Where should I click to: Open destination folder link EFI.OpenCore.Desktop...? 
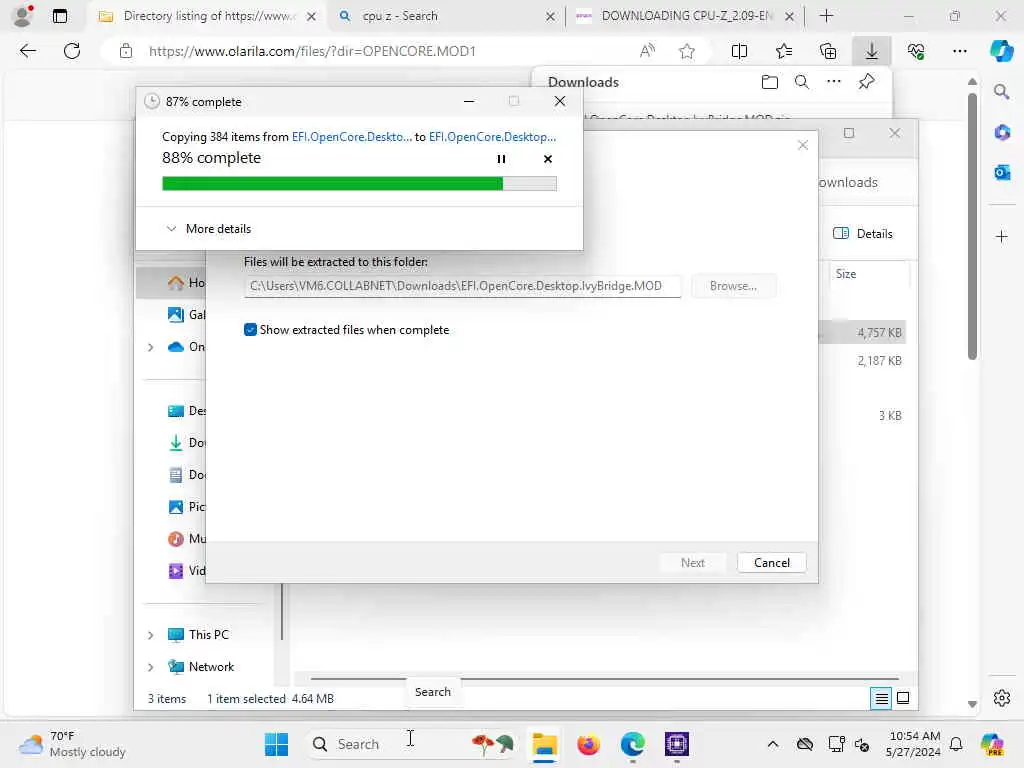point(492,136)
